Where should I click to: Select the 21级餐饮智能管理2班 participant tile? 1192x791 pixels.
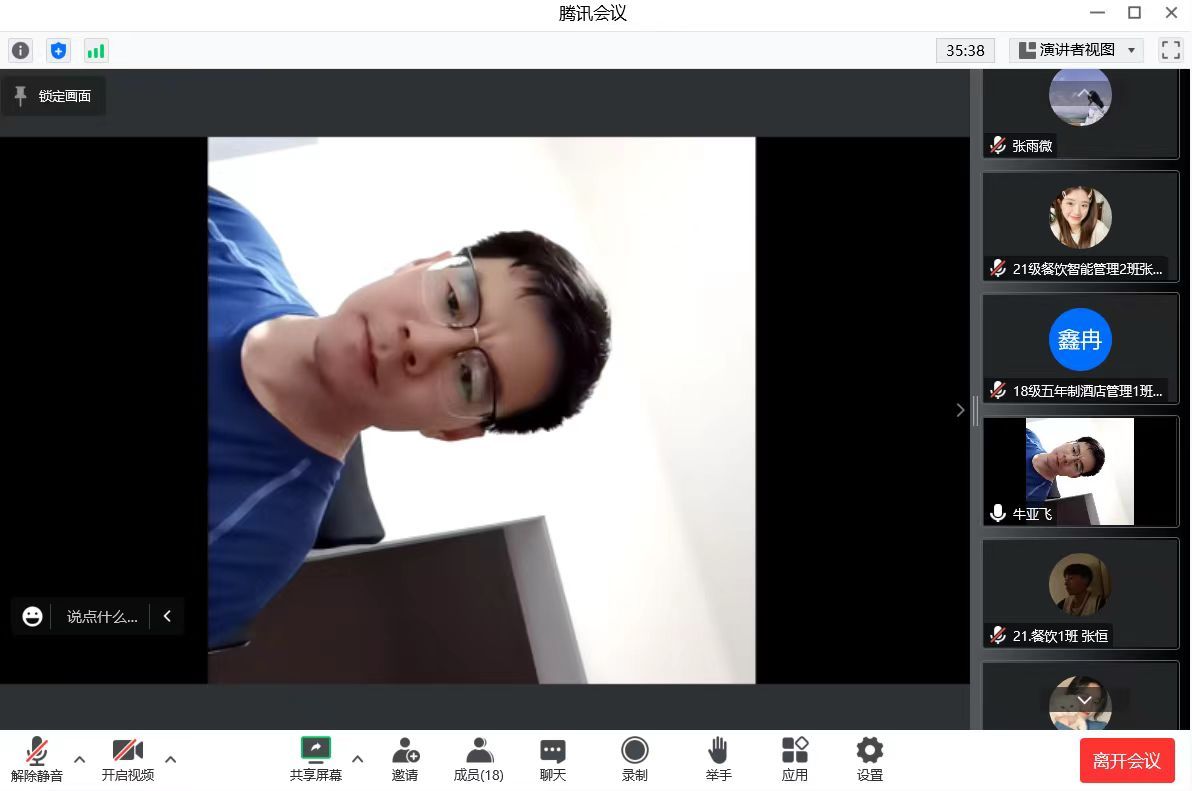(1080, 226)
